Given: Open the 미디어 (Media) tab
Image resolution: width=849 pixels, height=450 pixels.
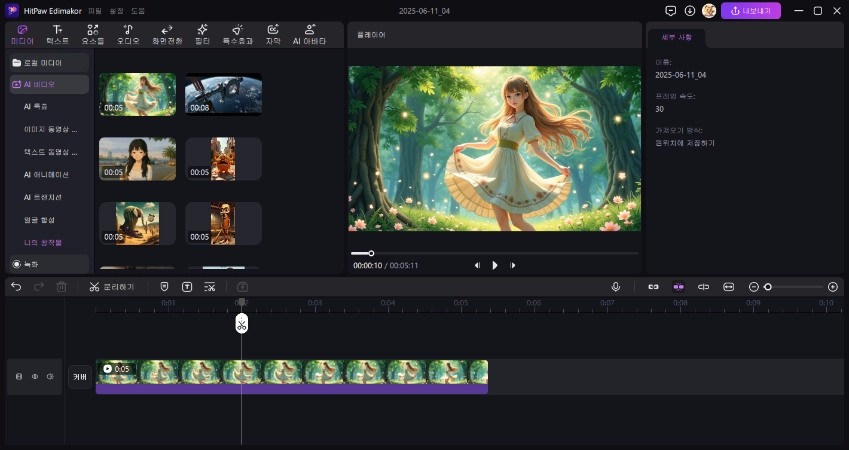Looking at the screenshot, I should click(x=22, y=35).
